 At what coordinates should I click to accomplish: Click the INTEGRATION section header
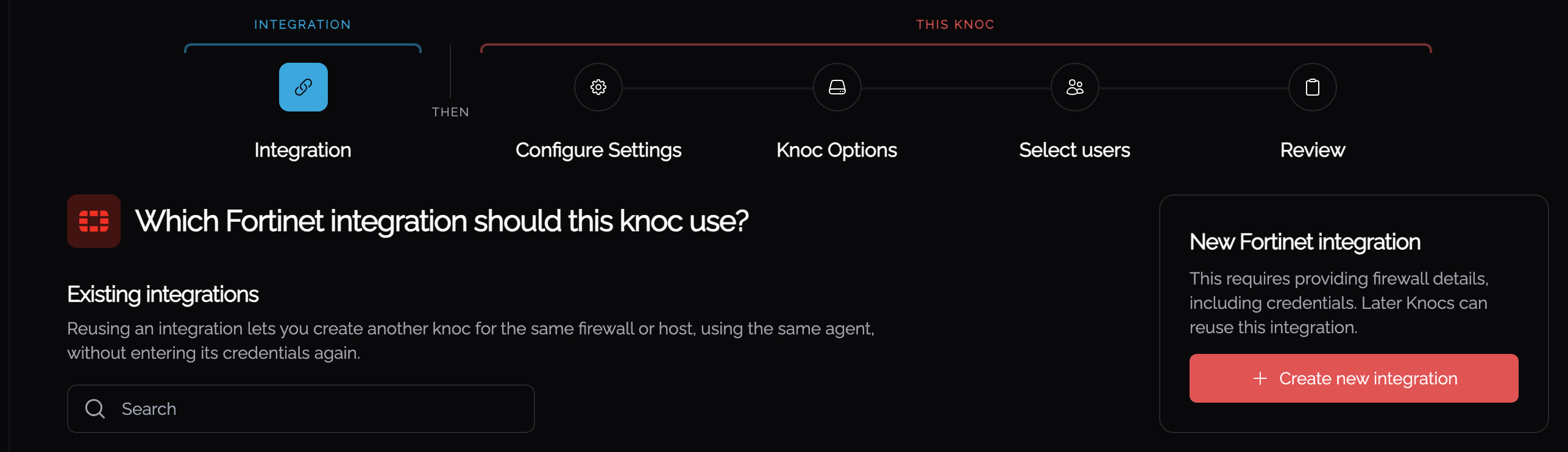(x=302, y=24)
